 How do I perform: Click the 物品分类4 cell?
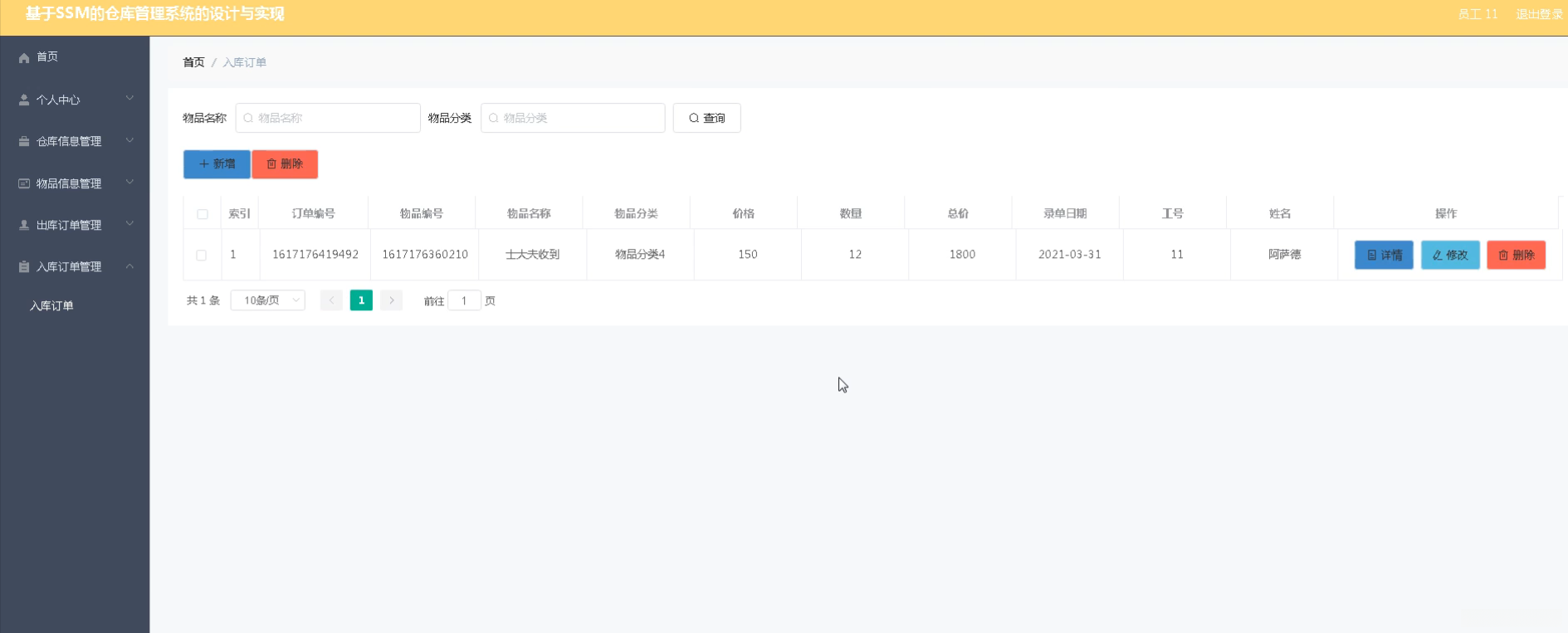pos(640,255)
